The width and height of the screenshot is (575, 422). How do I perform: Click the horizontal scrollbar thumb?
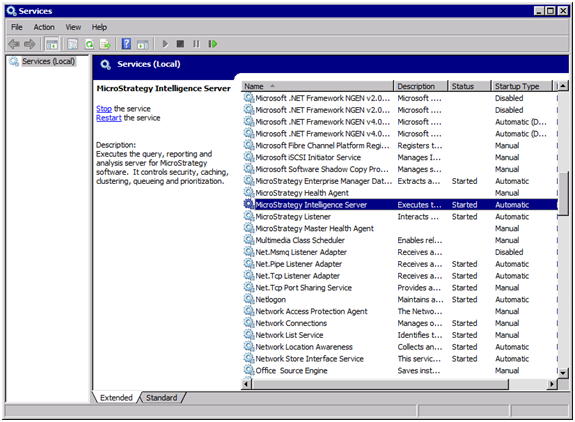coord(380,384)
